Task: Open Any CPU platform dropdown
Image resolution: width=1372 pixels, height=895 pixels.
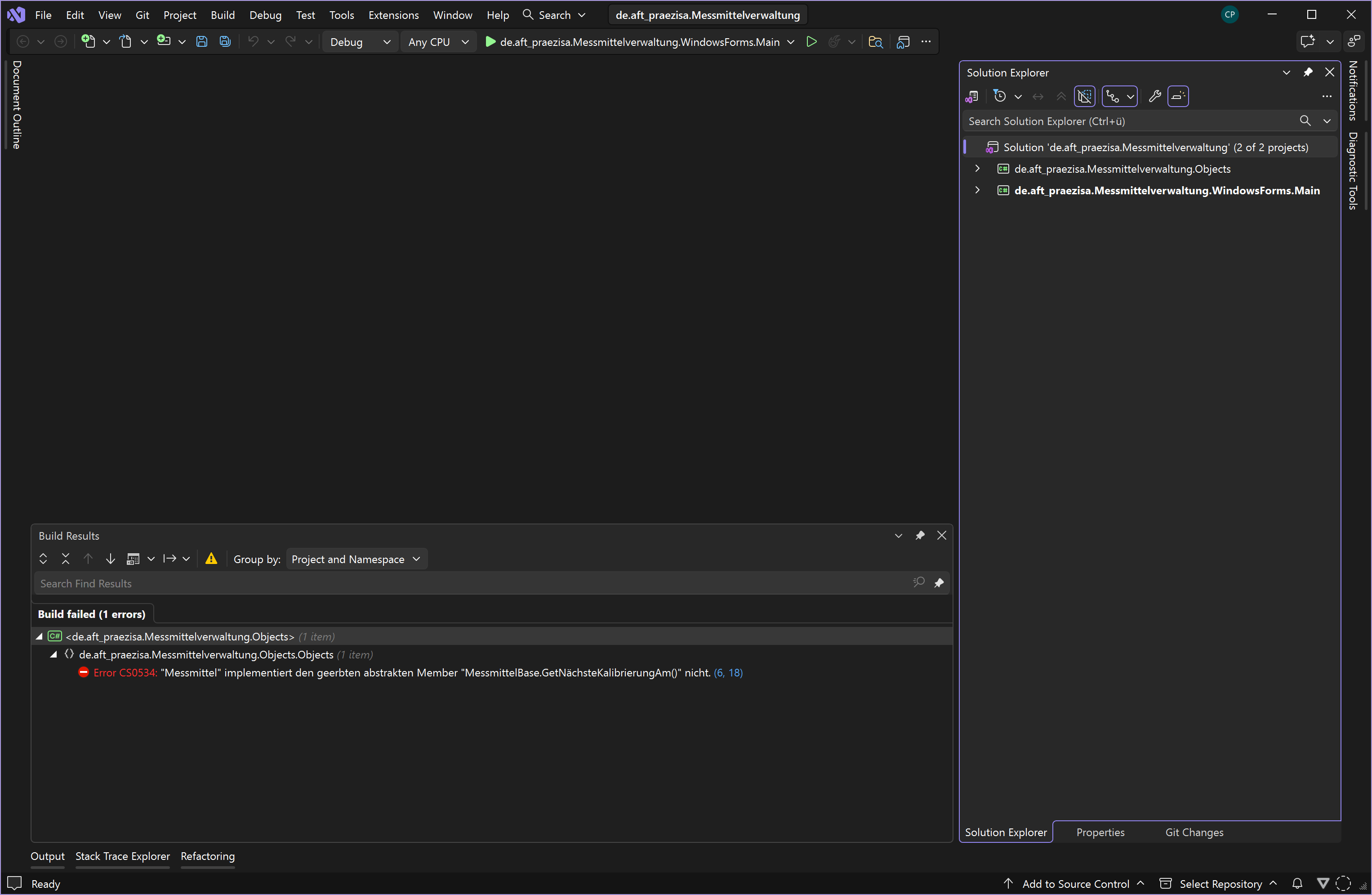Action: [438, 41]
